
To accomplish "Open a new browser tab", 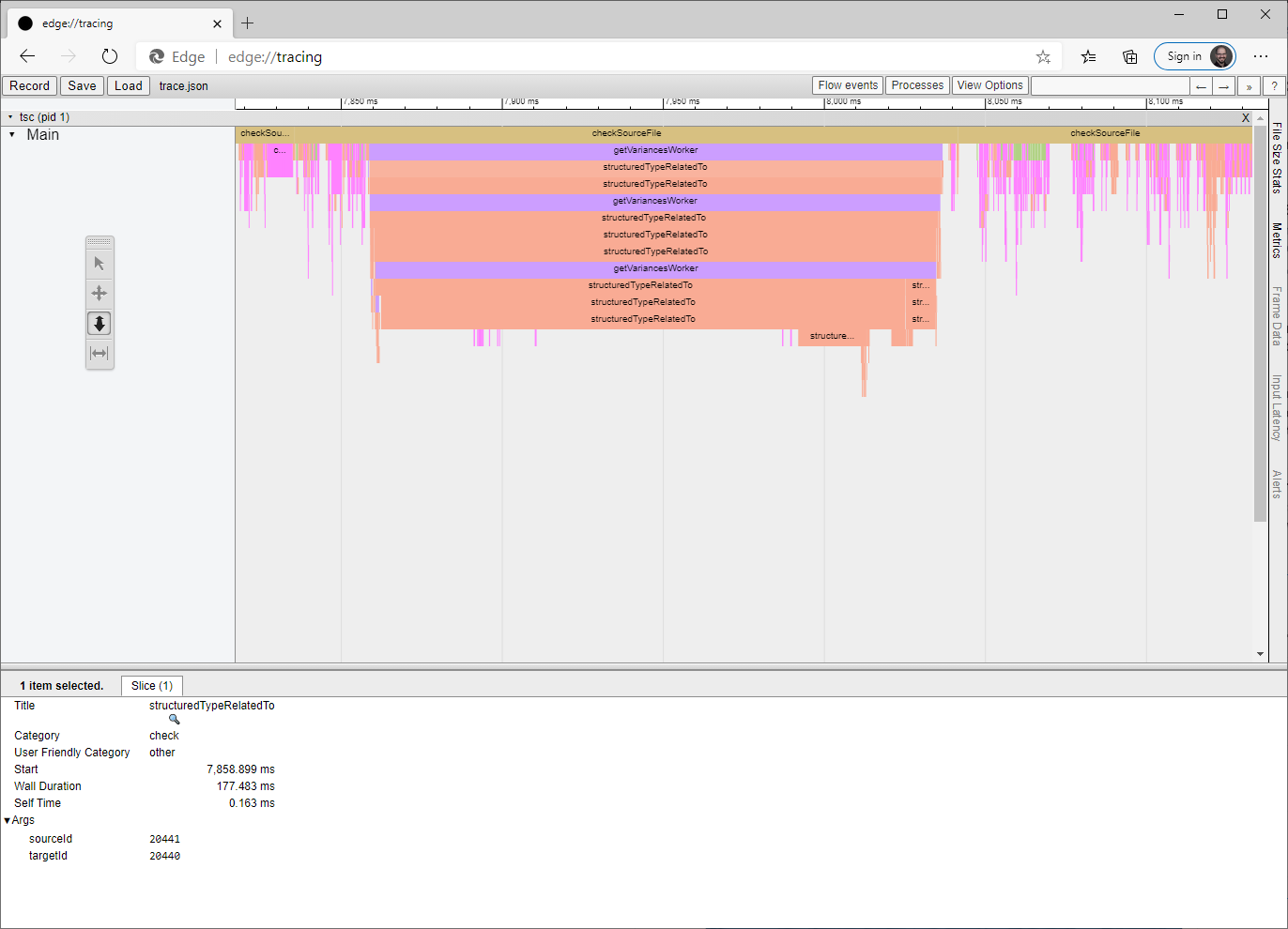I will point(248,23).
